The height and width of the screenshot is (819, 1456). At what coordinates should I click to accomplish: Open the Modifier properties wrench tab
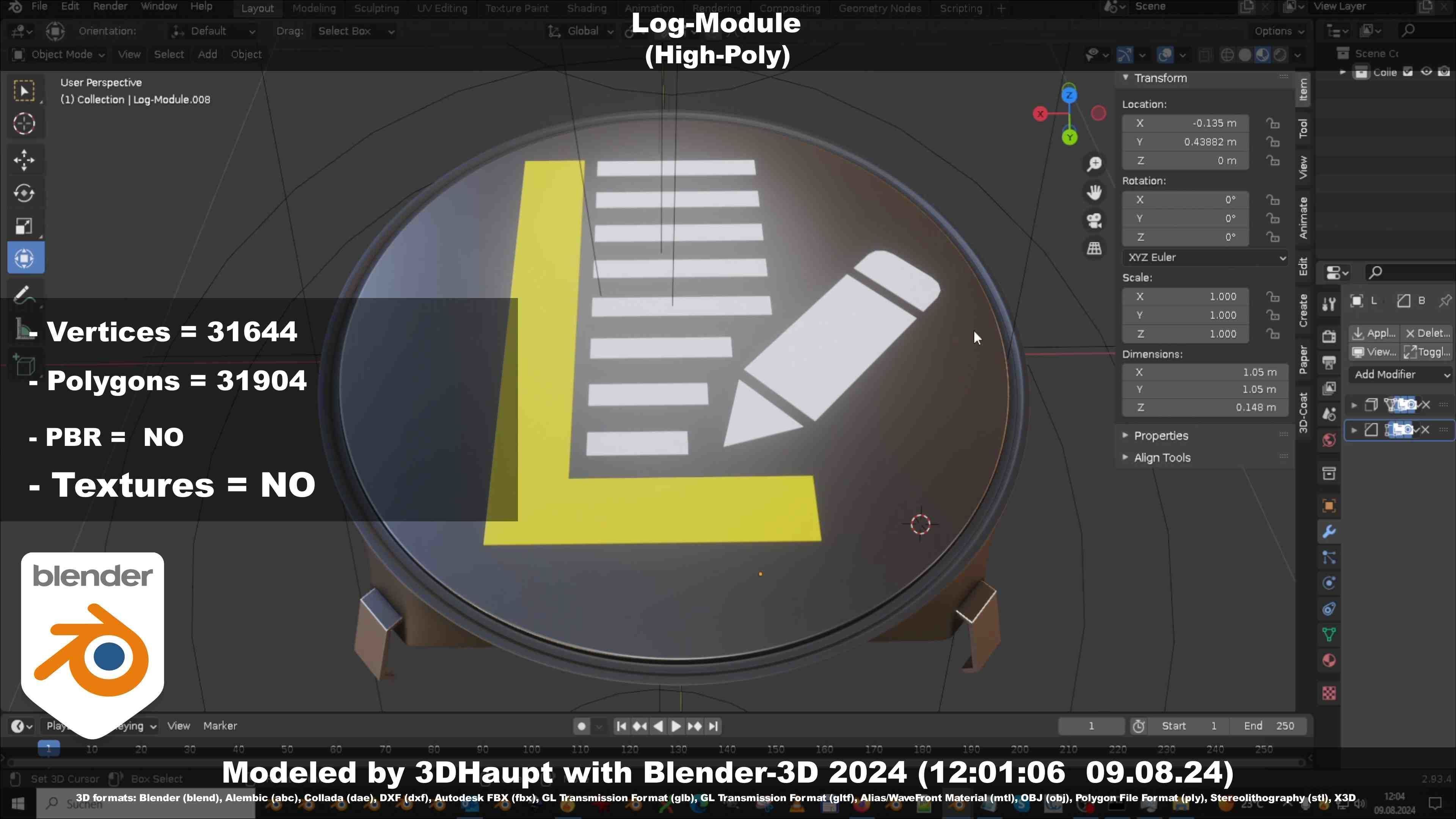click(1329, 531)
